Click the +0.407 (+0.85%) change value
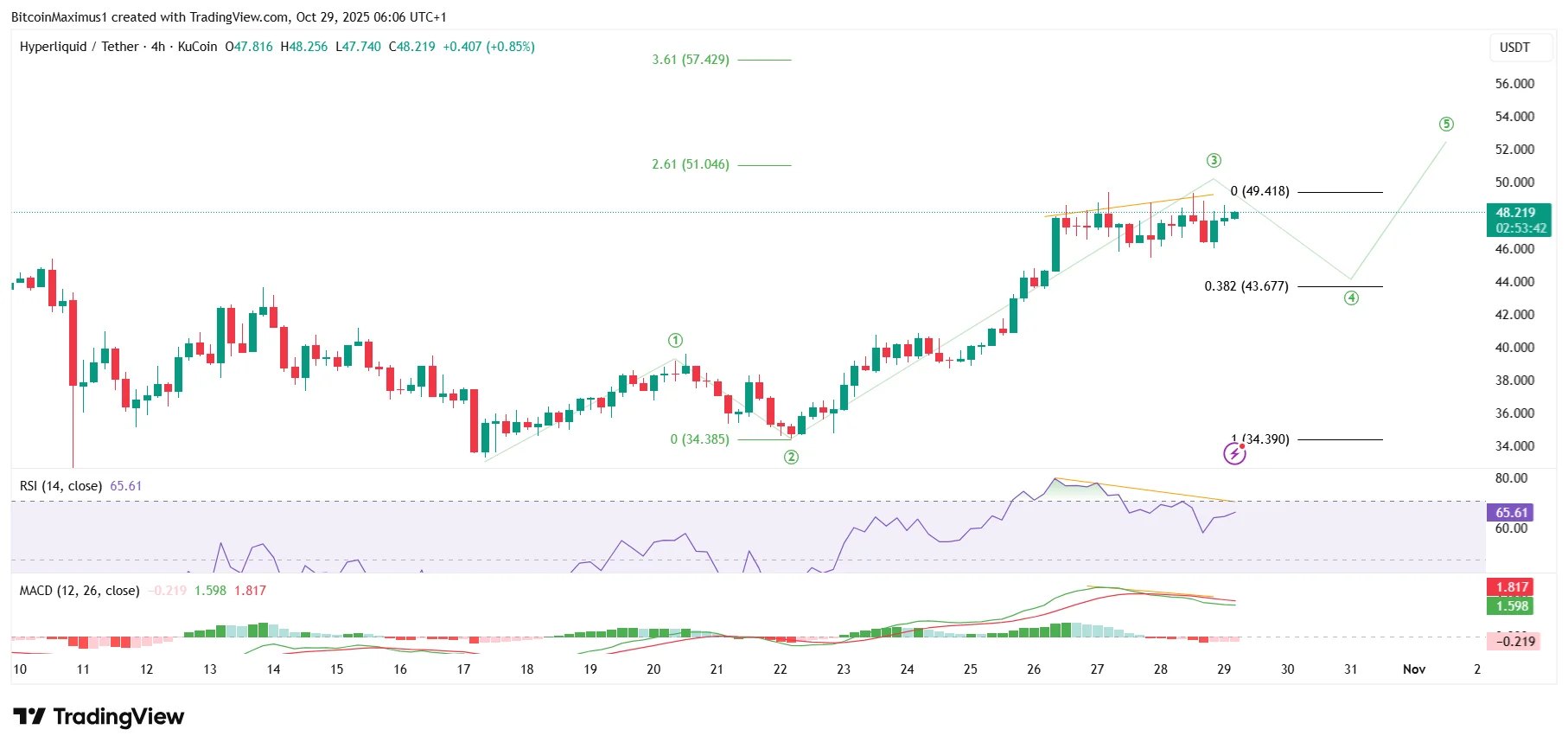 pyautogui.click(x=488, y=47)
